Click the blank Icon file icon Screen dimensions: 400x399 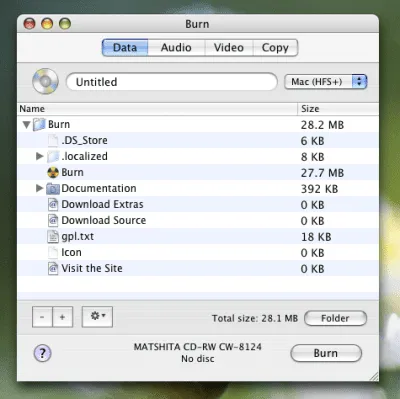click(x=53, y=252)
